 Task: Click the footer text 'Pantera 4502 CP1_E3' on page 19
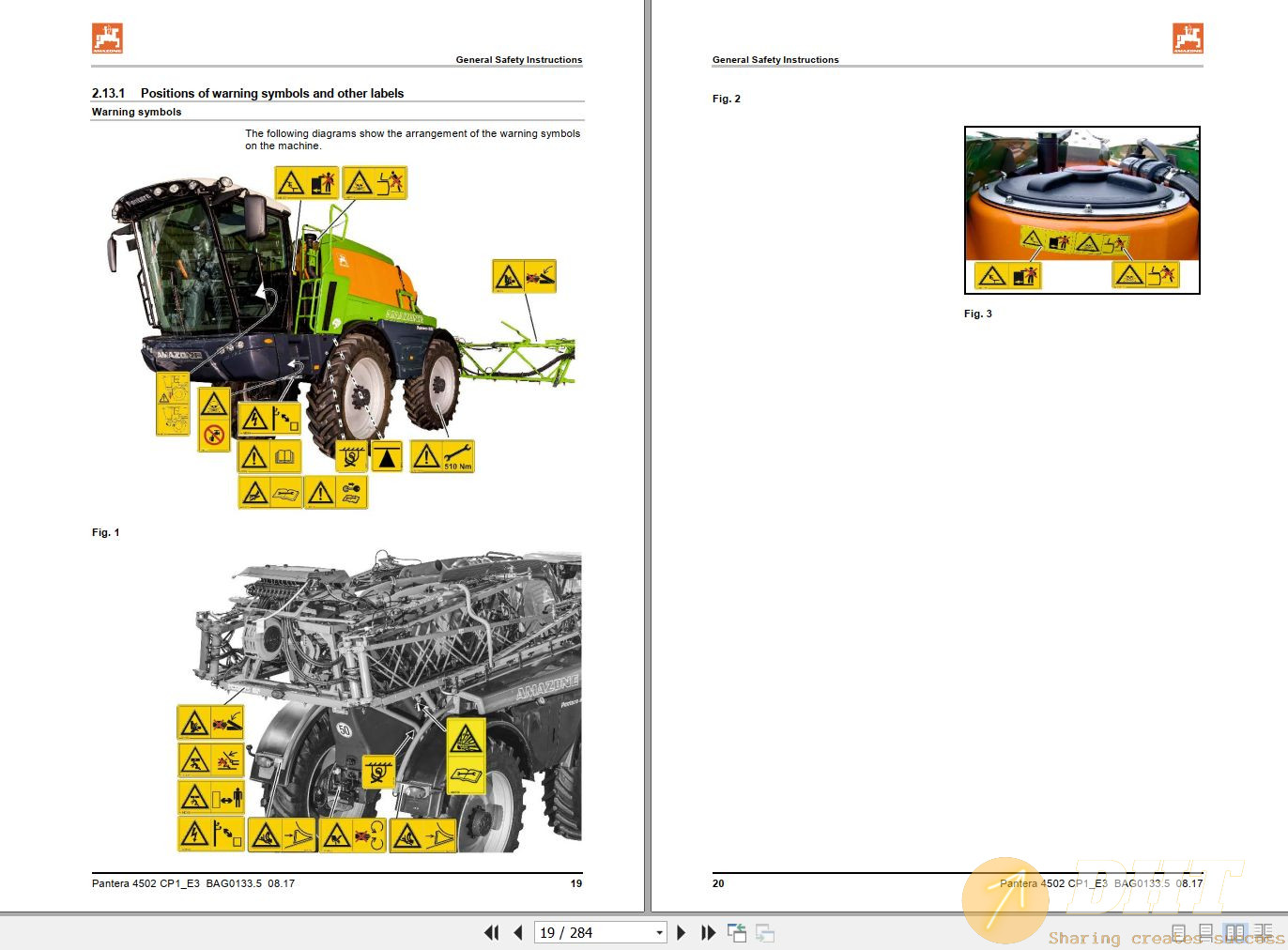coord(146,883)
